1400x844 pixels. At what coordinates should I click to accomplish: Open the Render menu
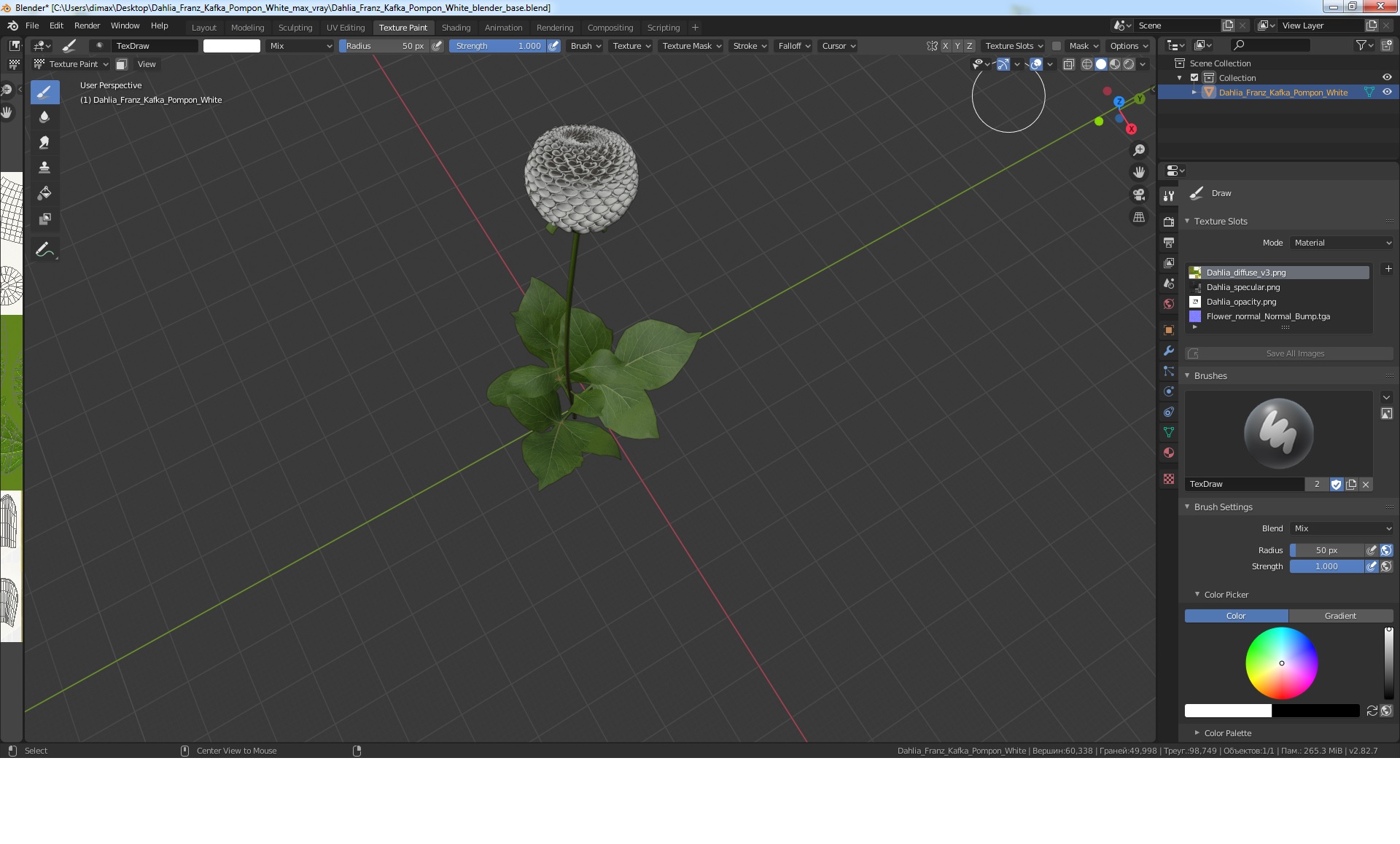(87, 26)
